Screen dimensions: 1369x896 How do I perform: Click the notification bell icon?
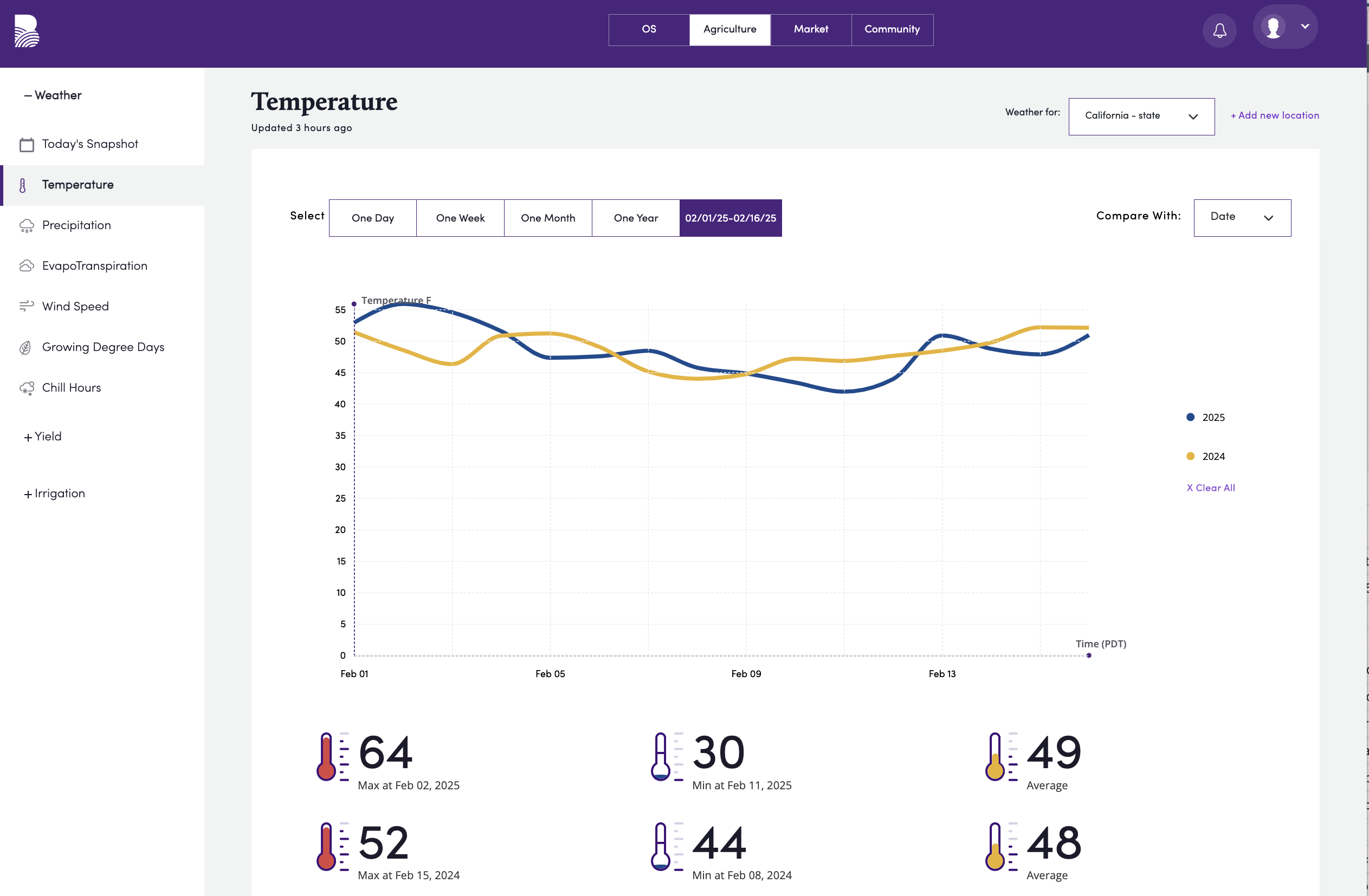pyautogui.click(x=1220, y=30)
